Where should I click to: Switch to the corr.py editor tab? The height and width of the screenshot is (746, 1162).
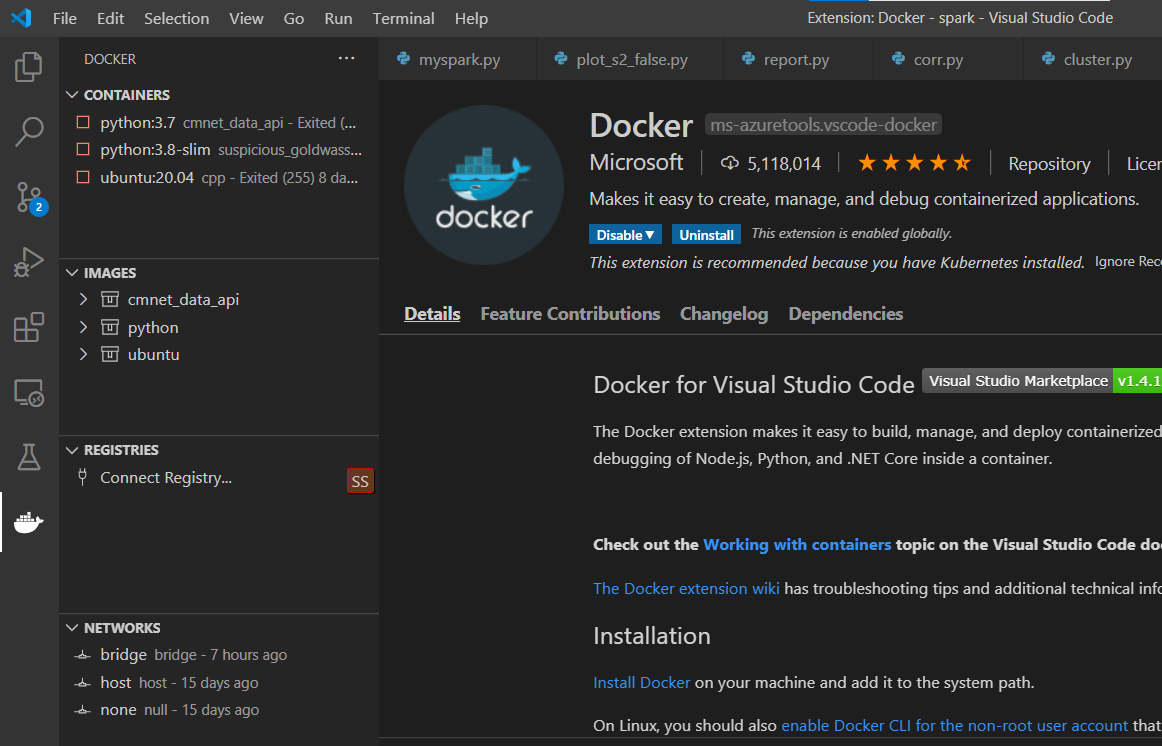[947, 59]
